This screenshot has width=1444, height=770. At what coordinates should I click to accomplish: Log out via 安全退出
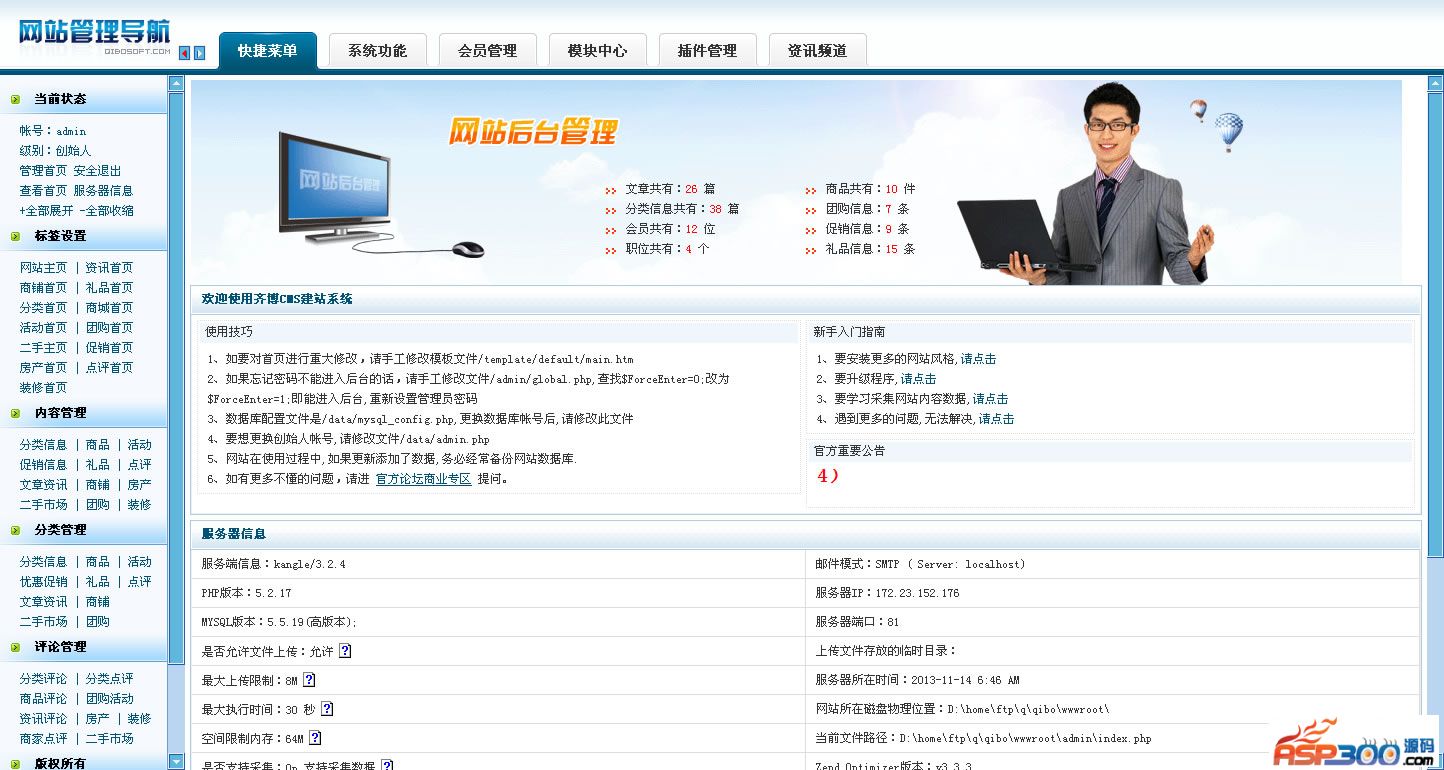(x=97, y=171)
